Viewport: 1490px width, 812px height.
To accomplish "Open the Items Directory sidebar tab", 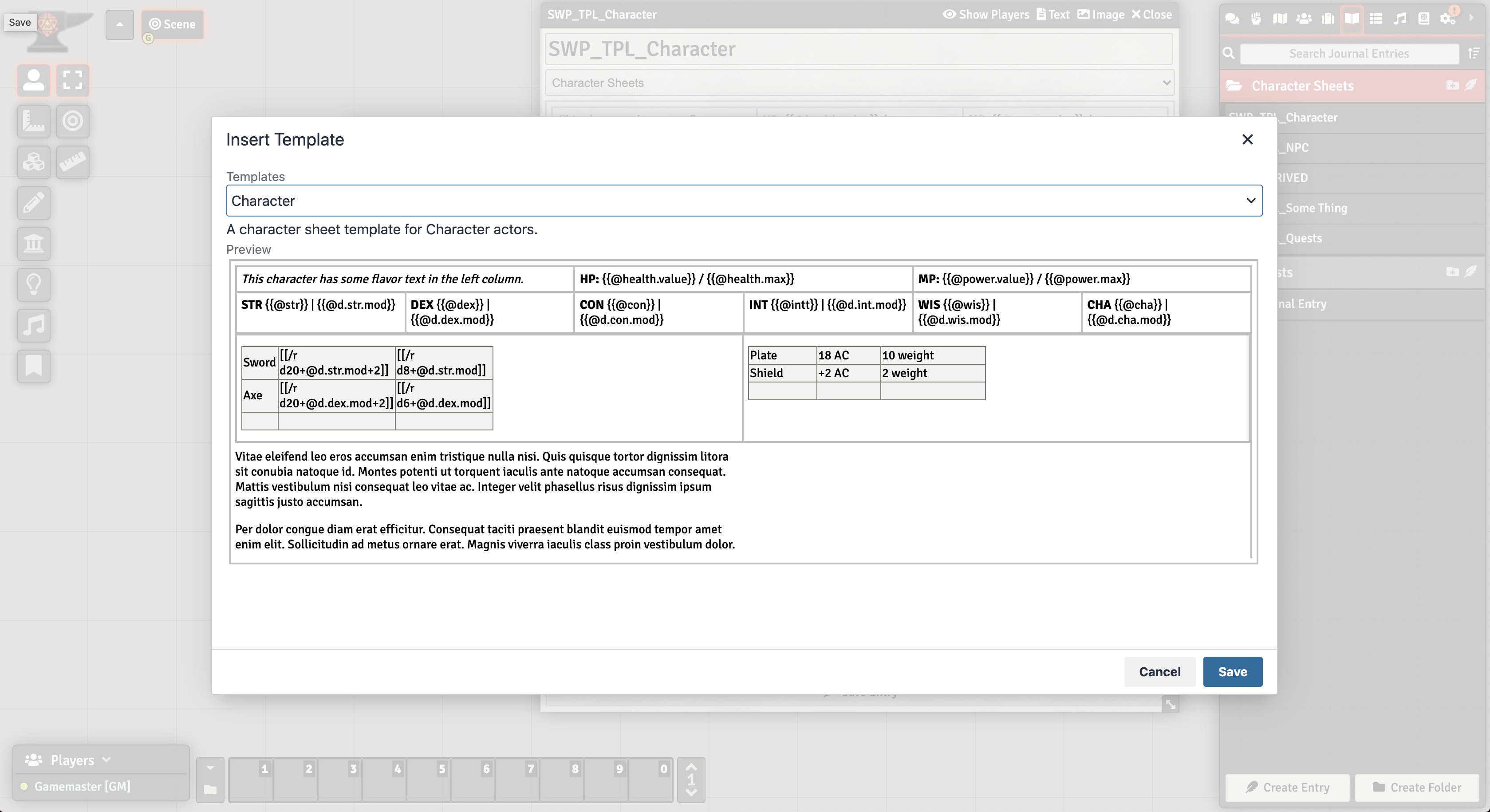I will point(1328,19).
